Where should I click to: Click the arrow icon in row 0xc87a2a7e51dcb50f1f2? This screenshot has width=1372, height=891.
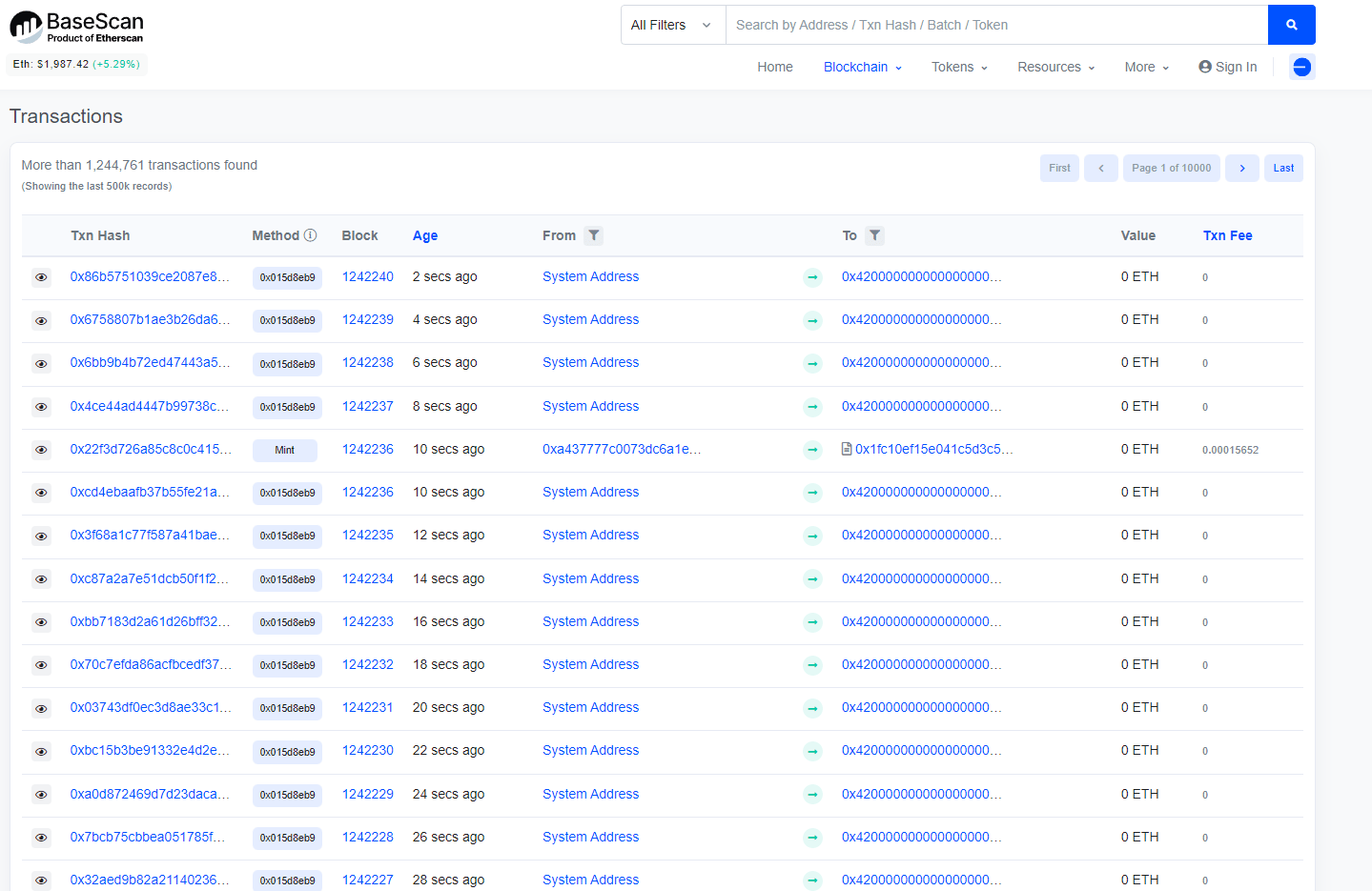tap(812, 579)
